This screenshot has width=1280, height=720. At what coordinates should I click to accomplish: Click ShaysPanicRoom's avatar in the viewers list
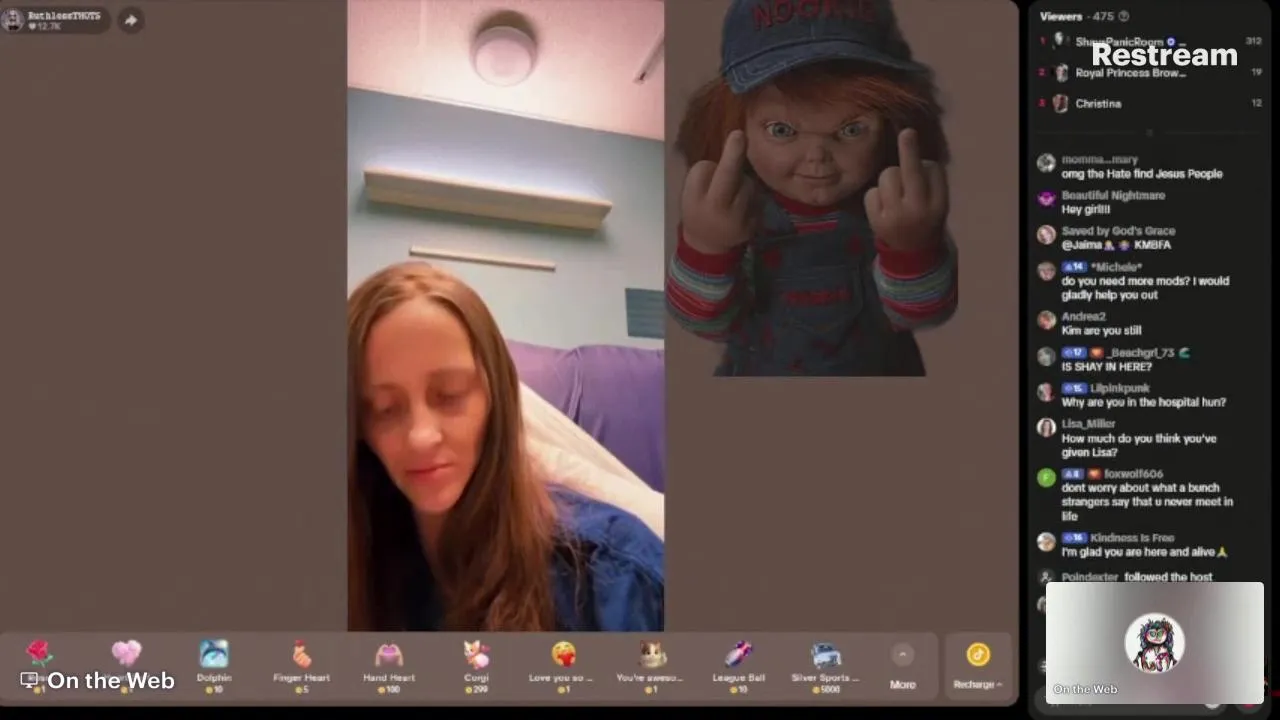point(1059,42)
